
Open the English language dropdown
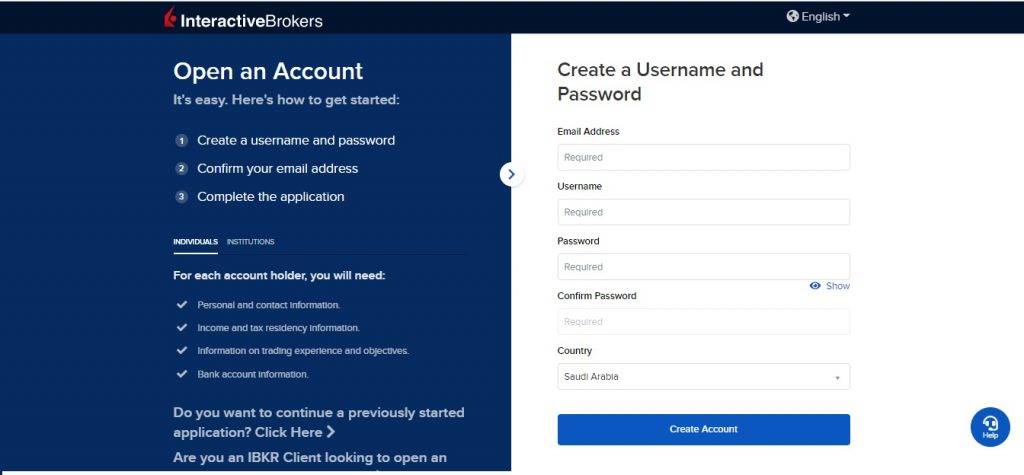coord(818,16)
